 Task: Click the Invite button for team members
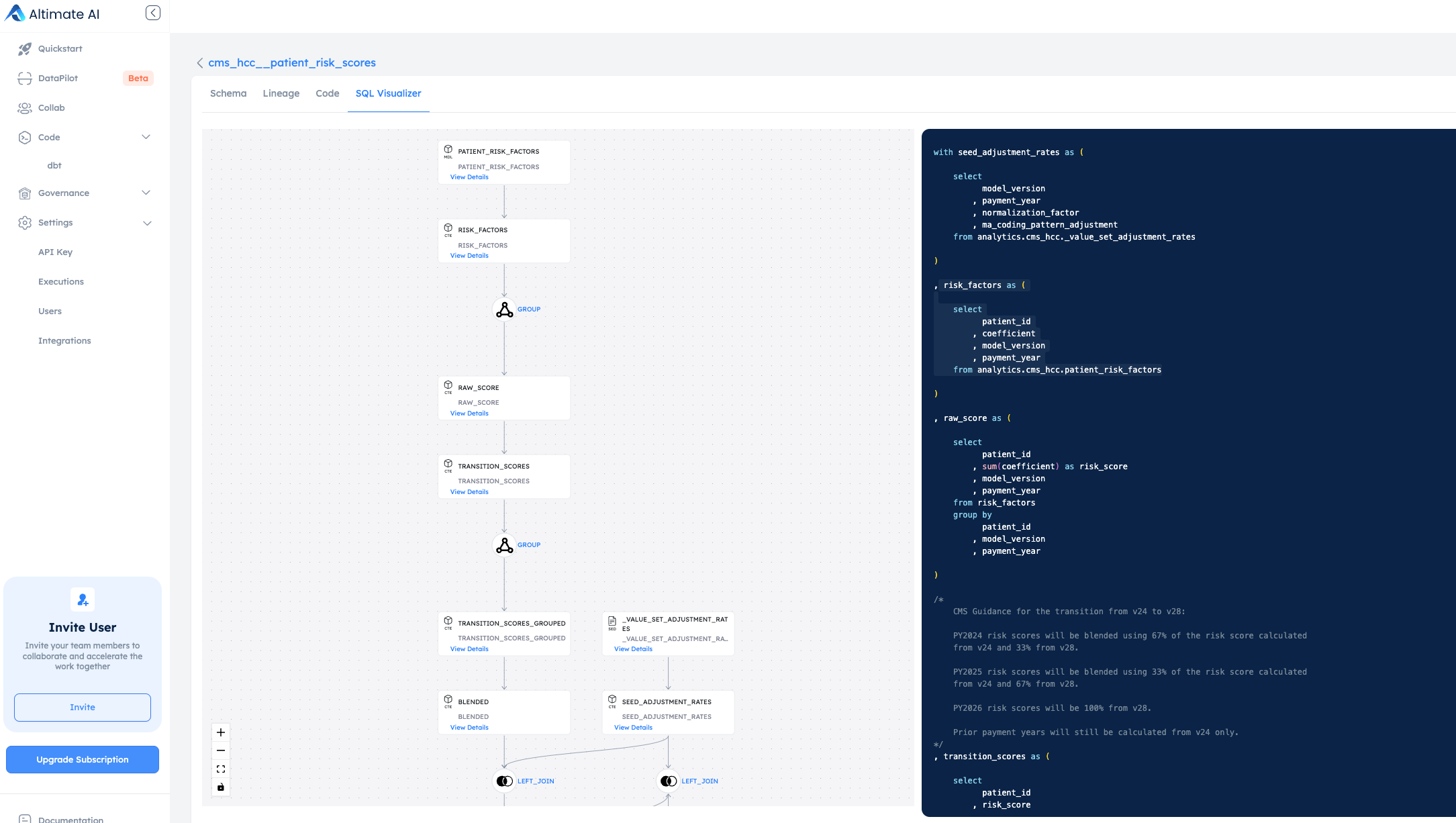coord(82,707)
